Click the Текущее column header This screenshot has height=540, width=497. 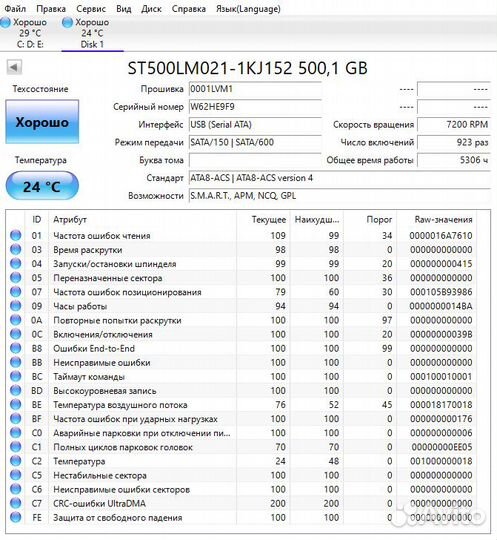264,220
